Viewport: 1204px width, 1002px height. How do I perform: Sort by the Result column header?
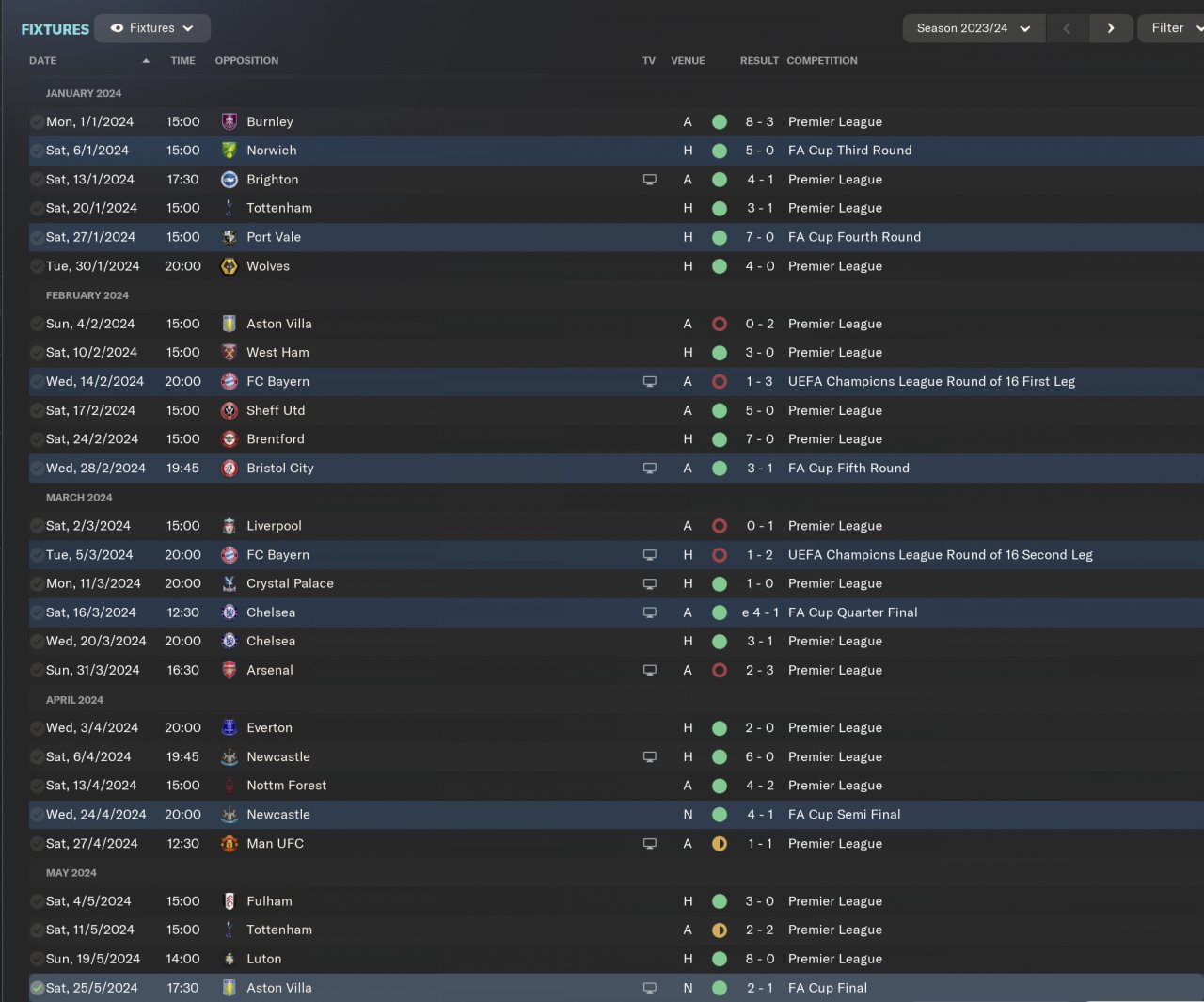759,61
